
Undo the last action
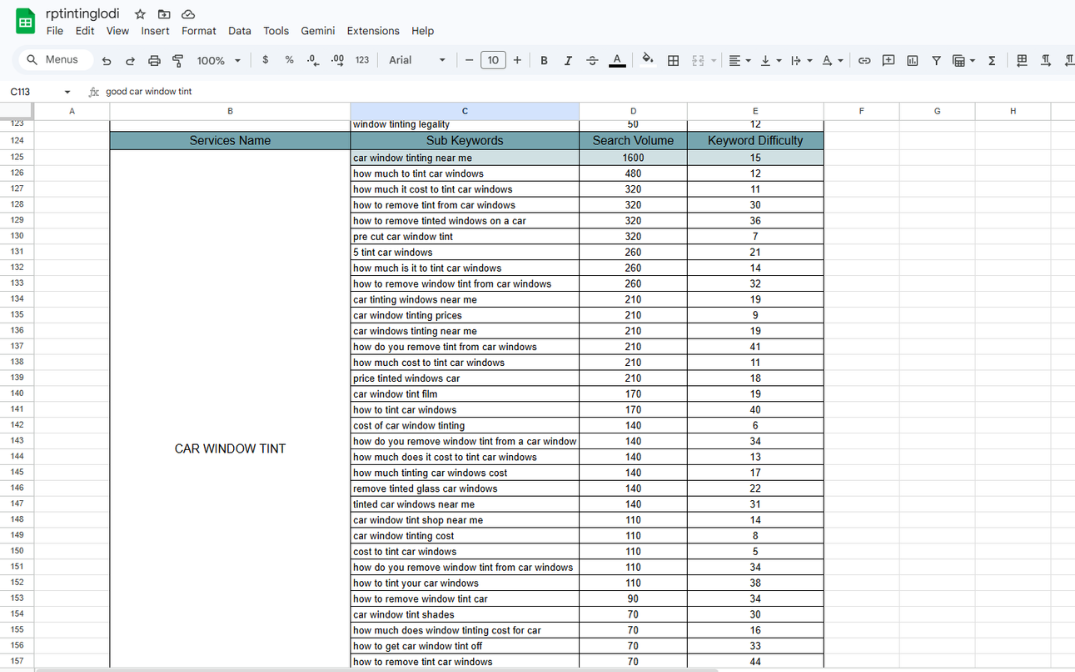(106, 61)
